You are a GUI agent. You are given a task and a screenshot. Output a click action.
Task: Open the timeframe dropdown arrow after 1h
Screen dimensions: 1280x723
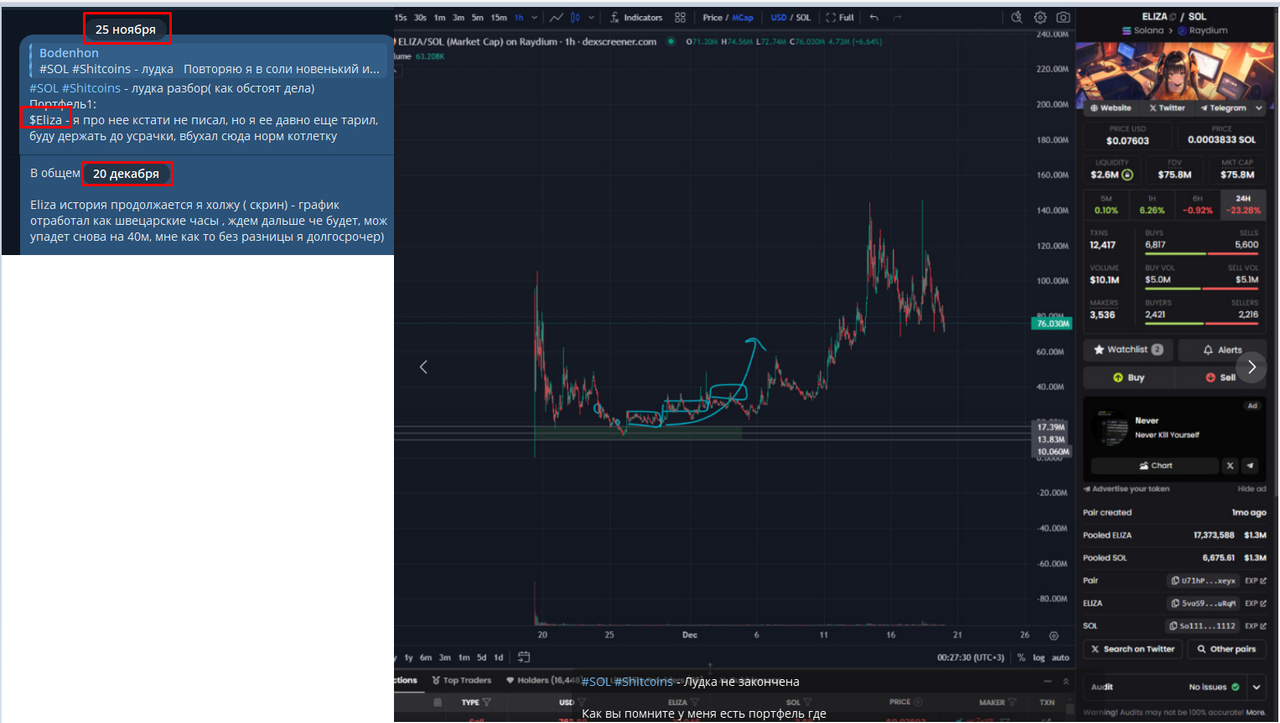pos(534,17)
